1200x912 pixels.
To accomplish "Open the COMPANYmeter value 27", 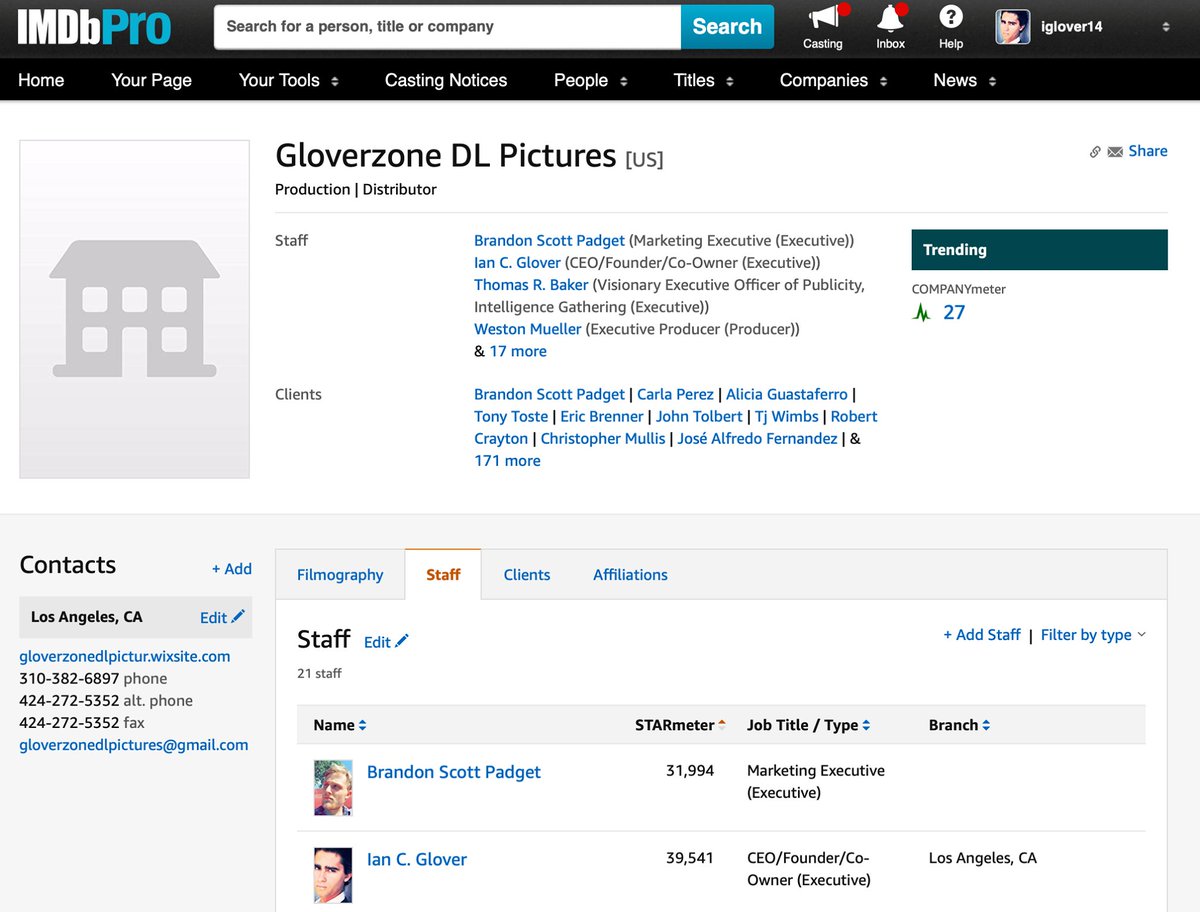I will (x=954, y=313).
